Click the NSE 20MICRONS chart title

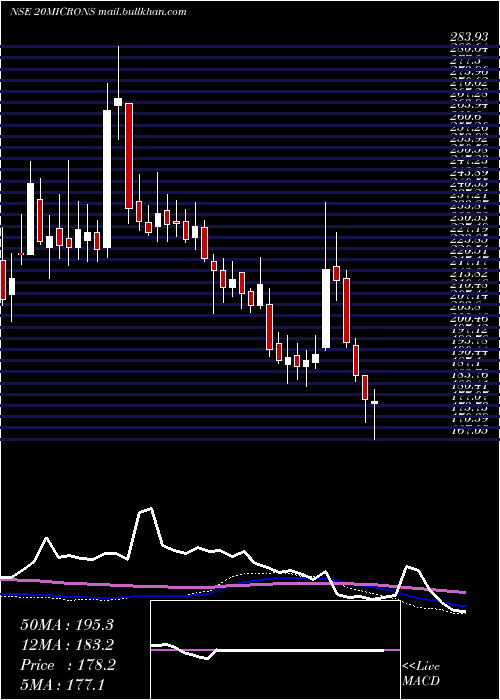coord(52,12)
